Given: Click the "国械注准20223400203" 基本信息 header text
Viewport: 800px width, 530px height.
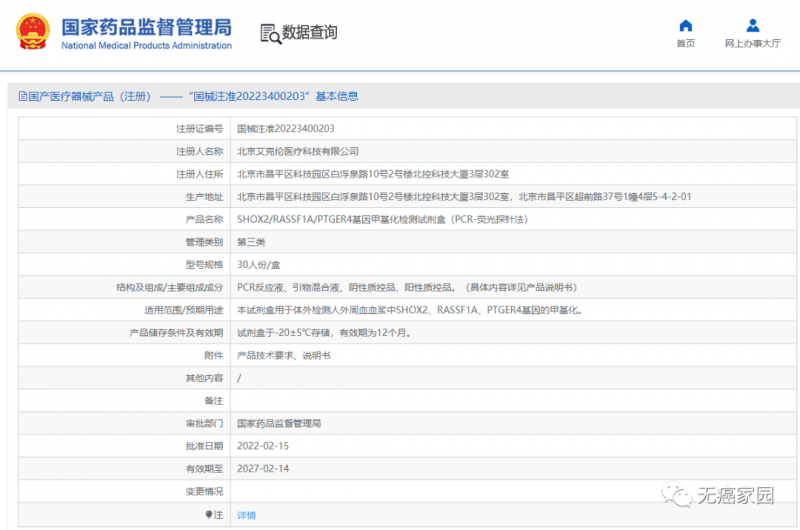Looking at the screenshot, I should click(273, 96).
